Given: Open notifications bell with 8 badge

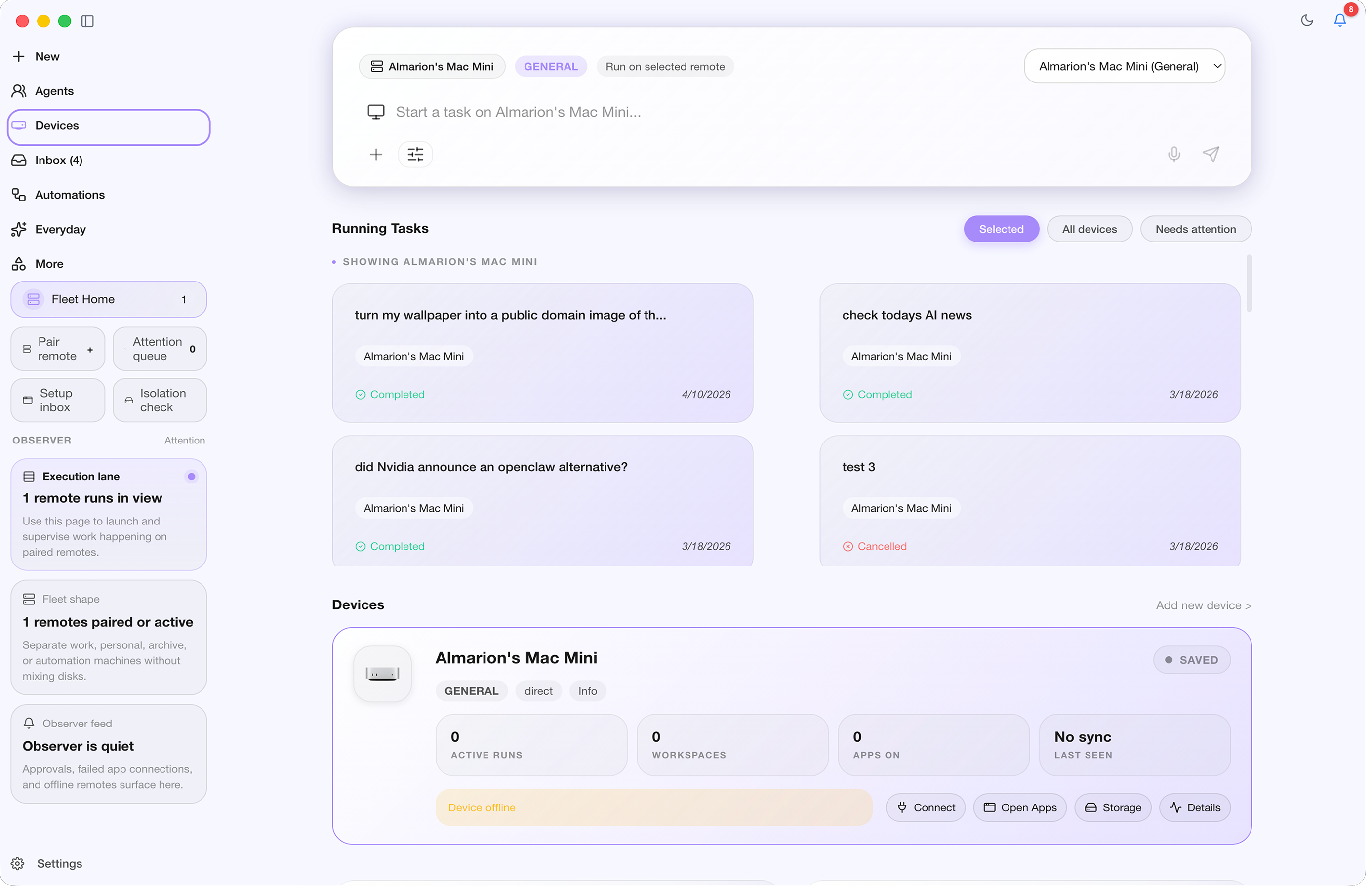Looking at the screenshot, I should click(1340, 20).
